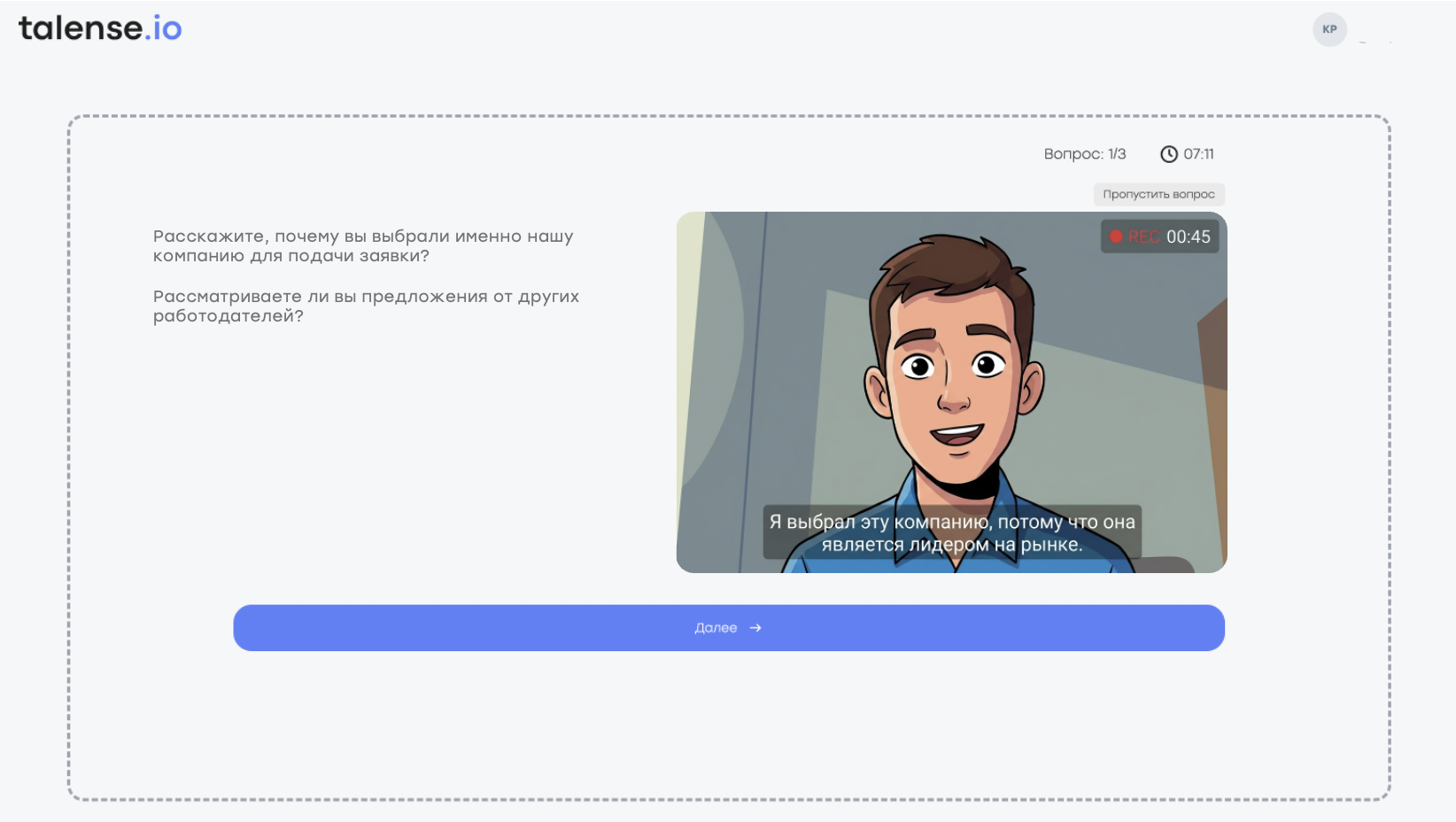
Task: Click the 00:45 recording duration
Action: click(1188, 237)
